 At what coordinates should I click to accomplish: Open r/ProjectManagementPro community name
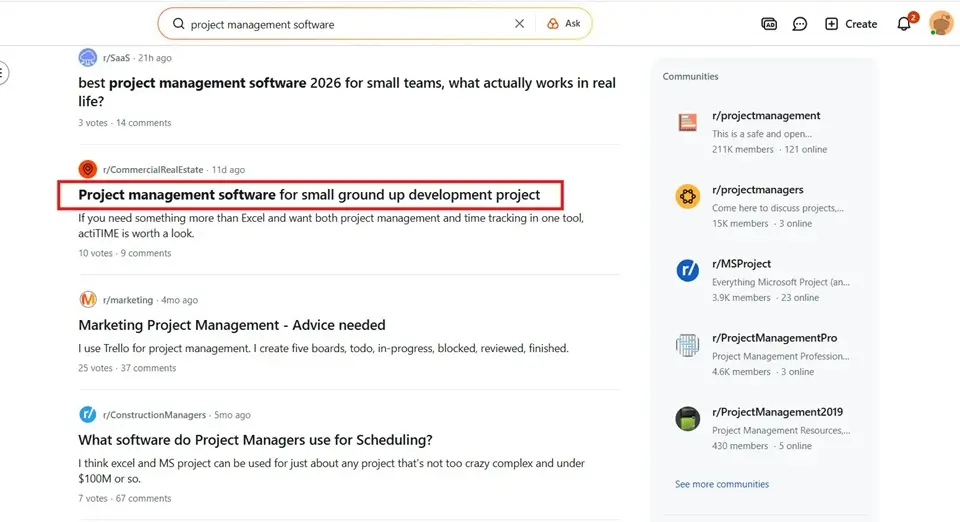point(774,338)
